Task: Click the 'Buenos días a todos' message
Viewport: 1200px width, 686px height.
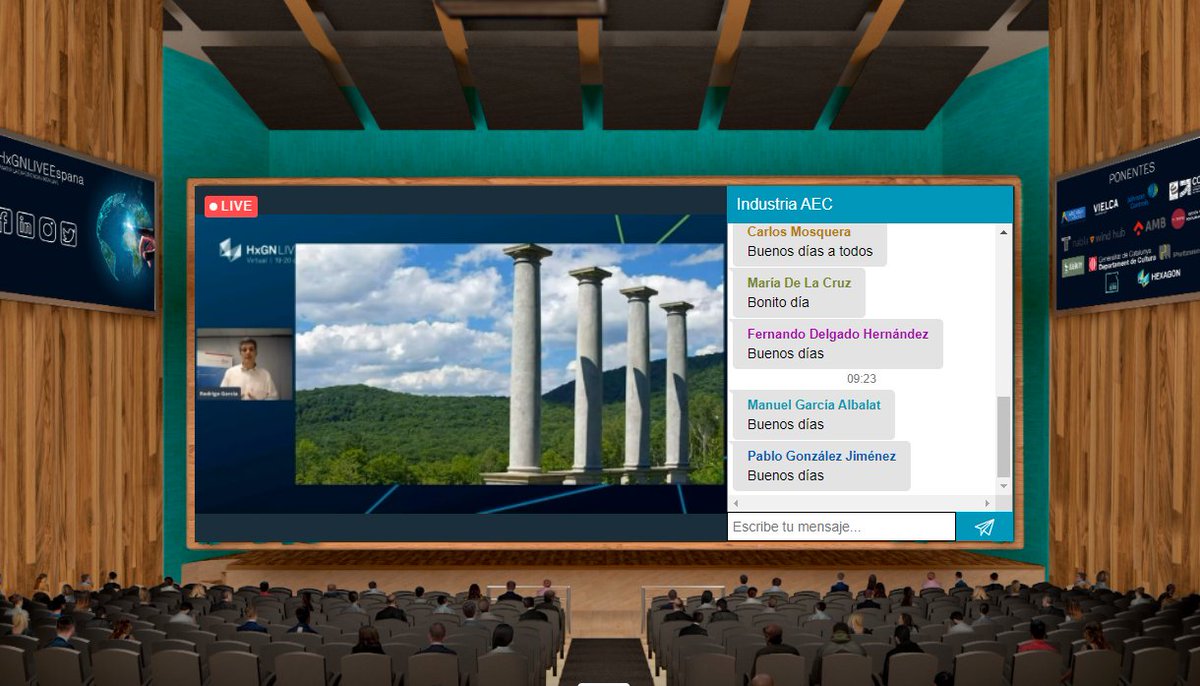Action: (x=810, y=251)
